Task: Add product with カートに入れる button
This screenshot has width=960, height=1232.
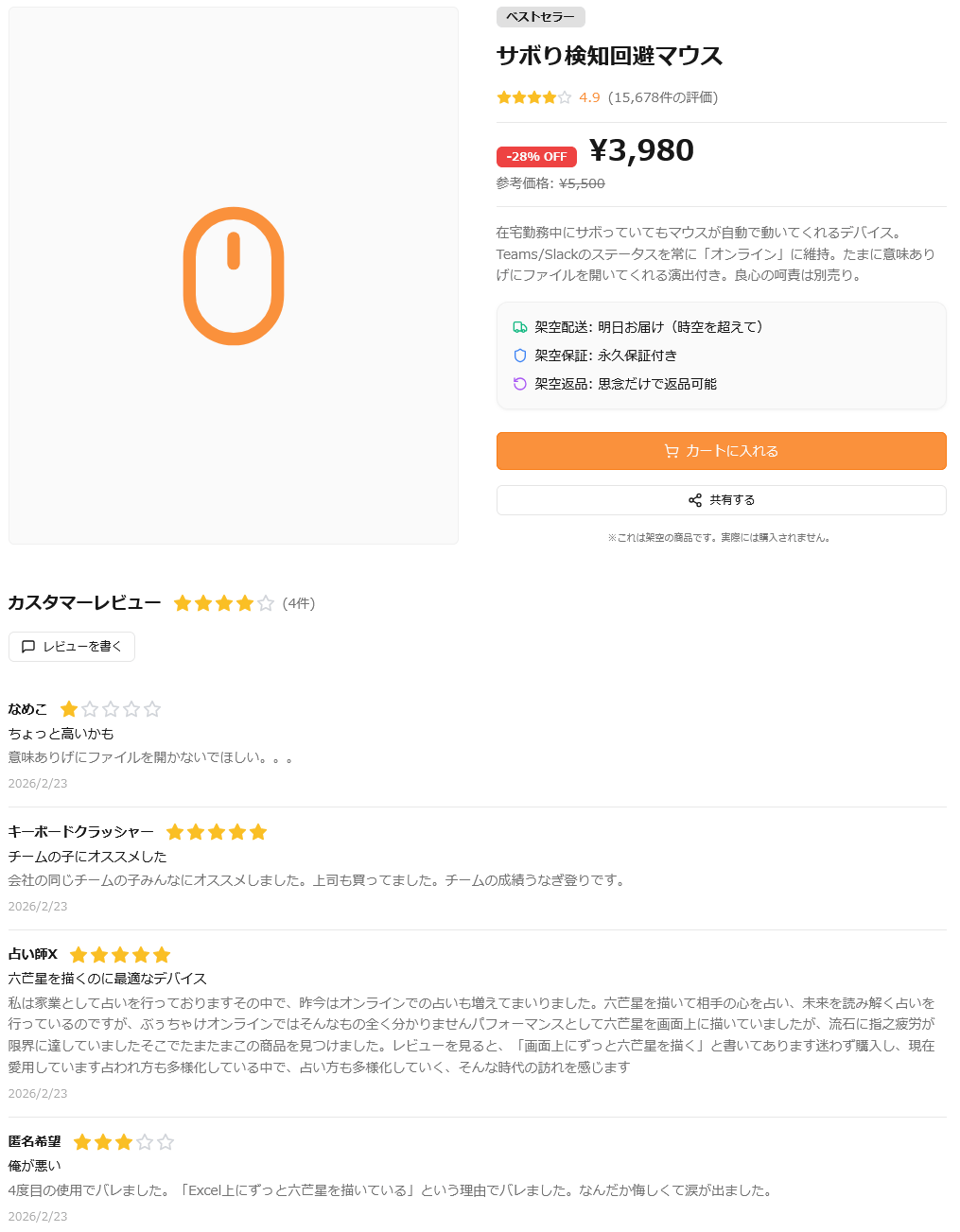Action: 721,451
